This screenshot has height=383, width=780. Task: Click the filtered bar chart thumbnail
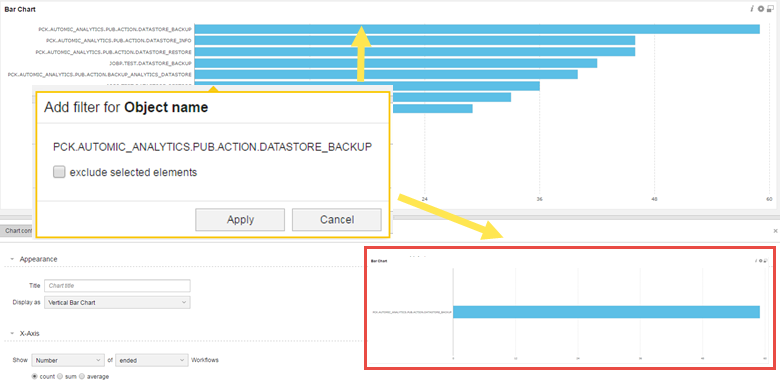pyautogui.click(x=570, y=308)
